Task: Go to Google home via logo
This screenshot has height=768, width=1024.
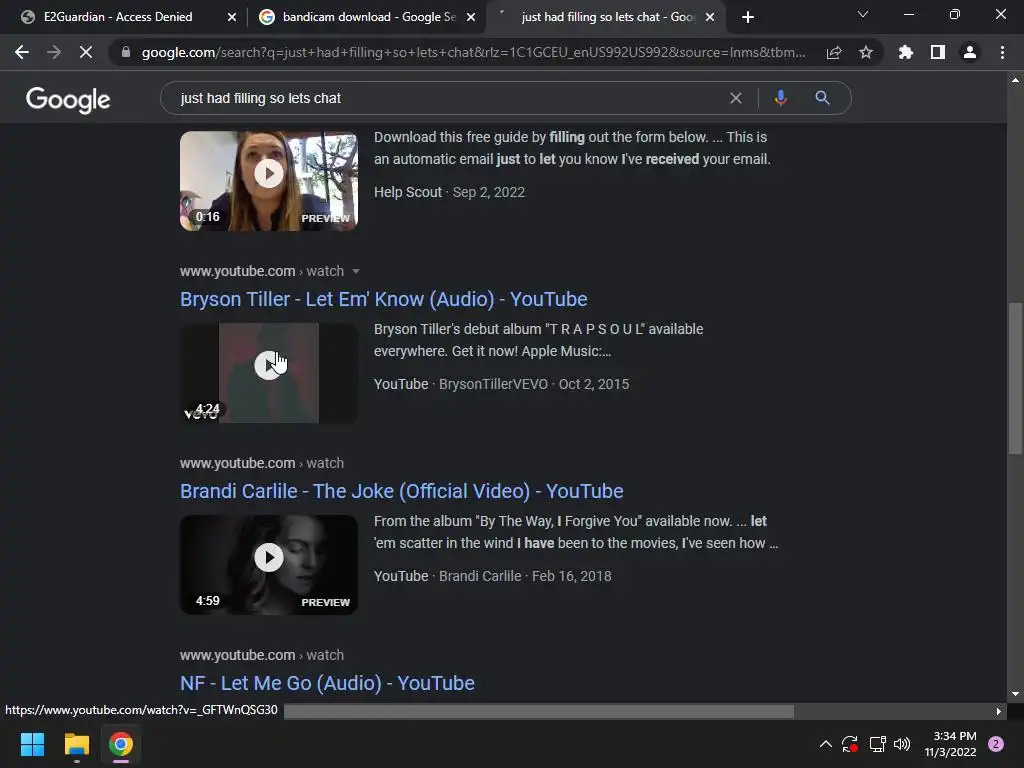Action: [68, 99]
